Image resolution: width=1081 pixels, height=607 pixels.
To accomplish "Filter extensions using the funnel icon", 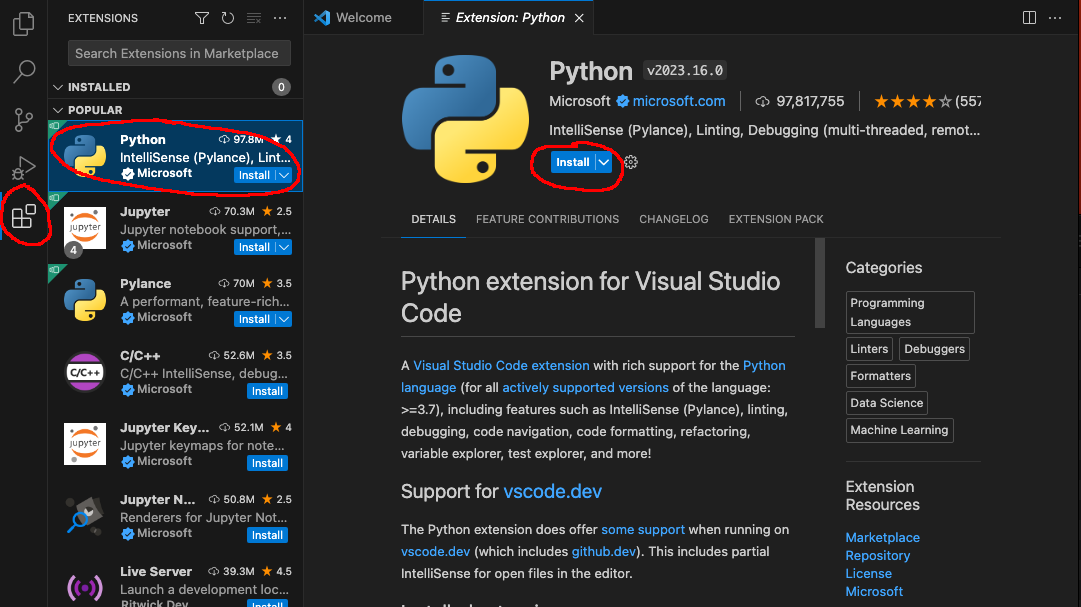I will [201, 18].
